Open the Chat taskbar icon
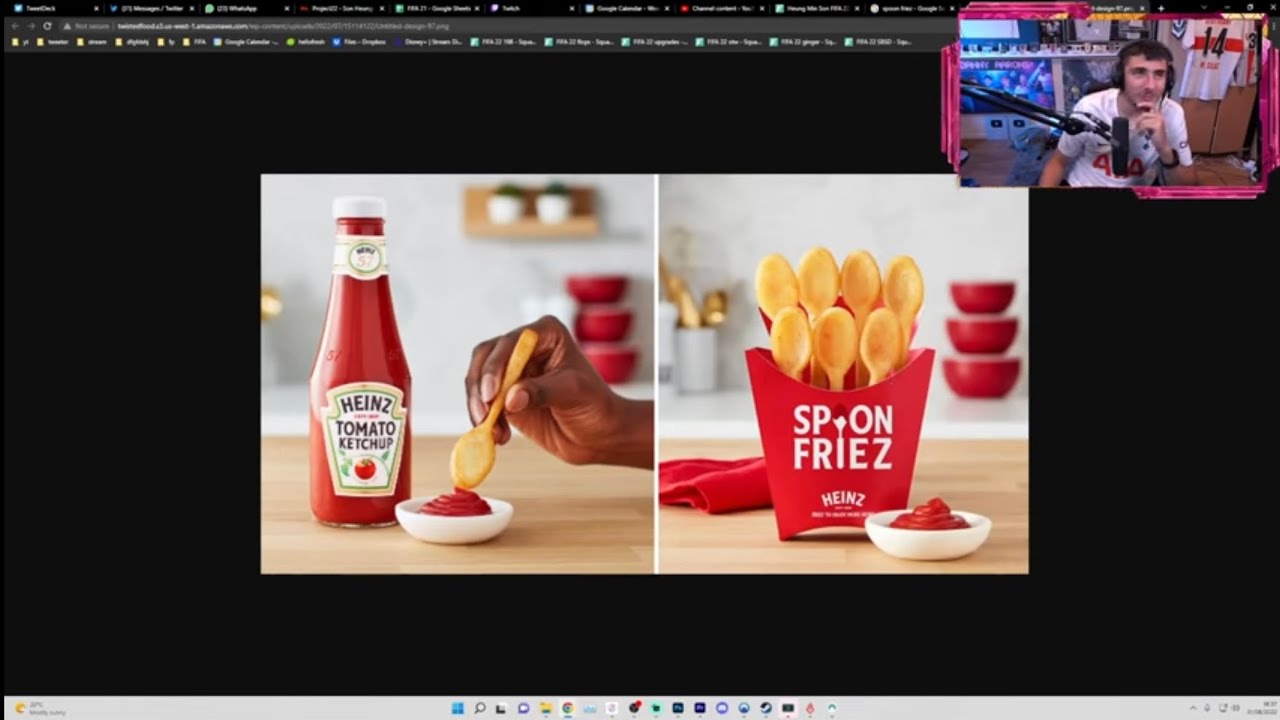Screen dimensions: 1280x720 click(523, 708)
